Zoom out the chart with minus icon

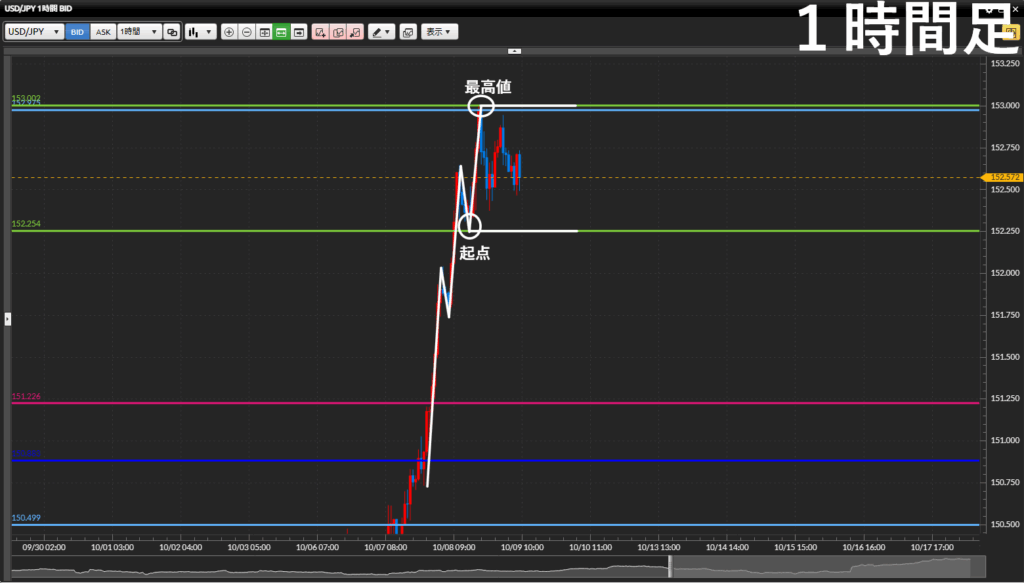247,32
